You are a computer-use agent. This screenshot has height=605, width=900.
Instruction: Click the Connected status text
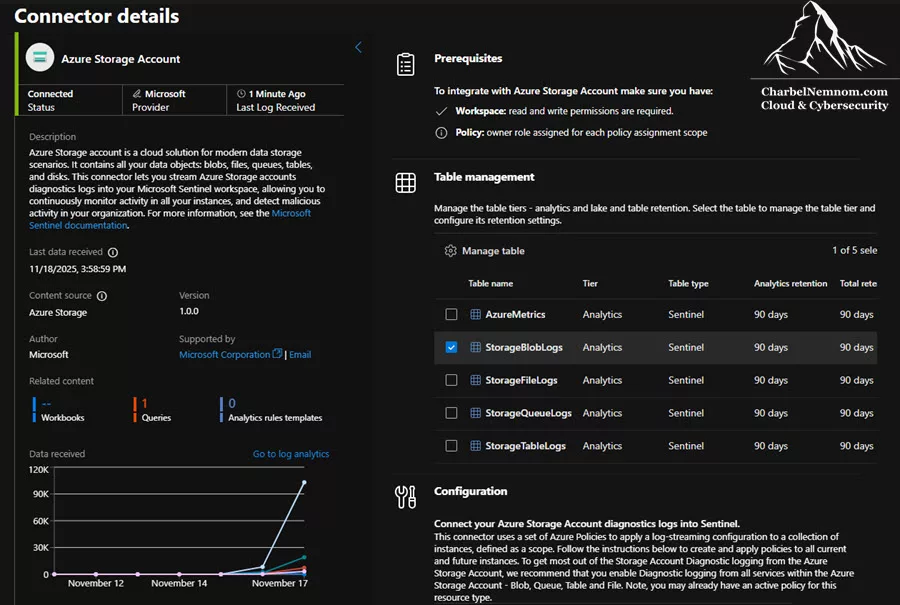(50, 94)
